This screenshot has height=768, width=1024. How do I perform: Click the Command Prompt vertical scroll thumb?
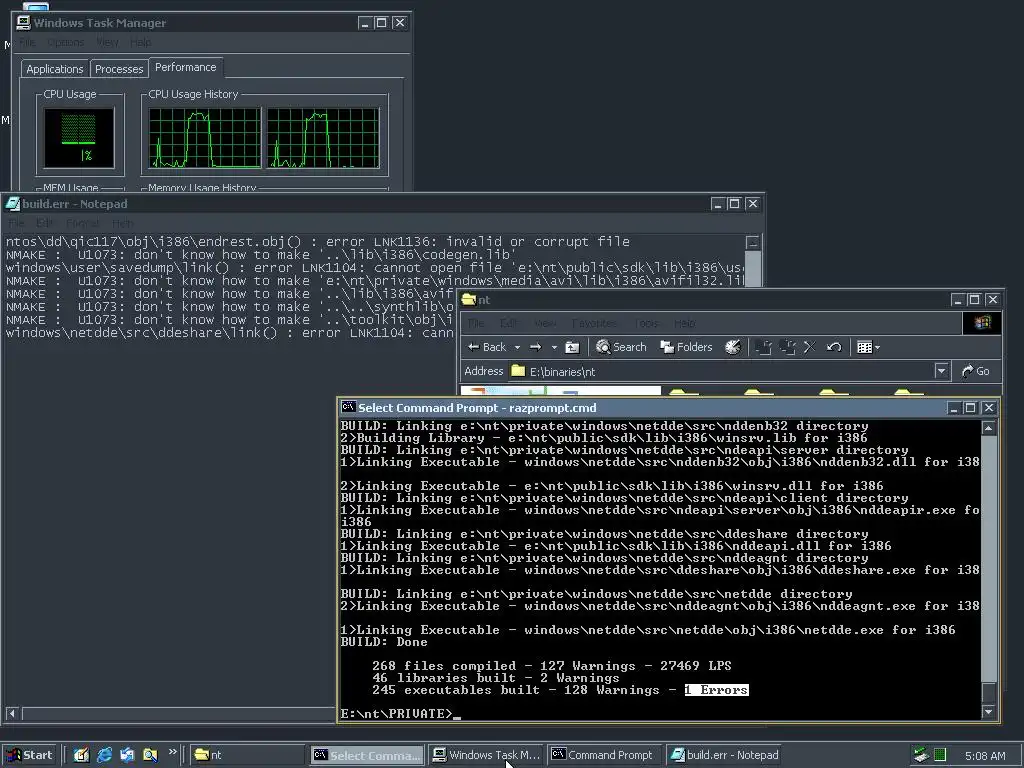[989, 692]
